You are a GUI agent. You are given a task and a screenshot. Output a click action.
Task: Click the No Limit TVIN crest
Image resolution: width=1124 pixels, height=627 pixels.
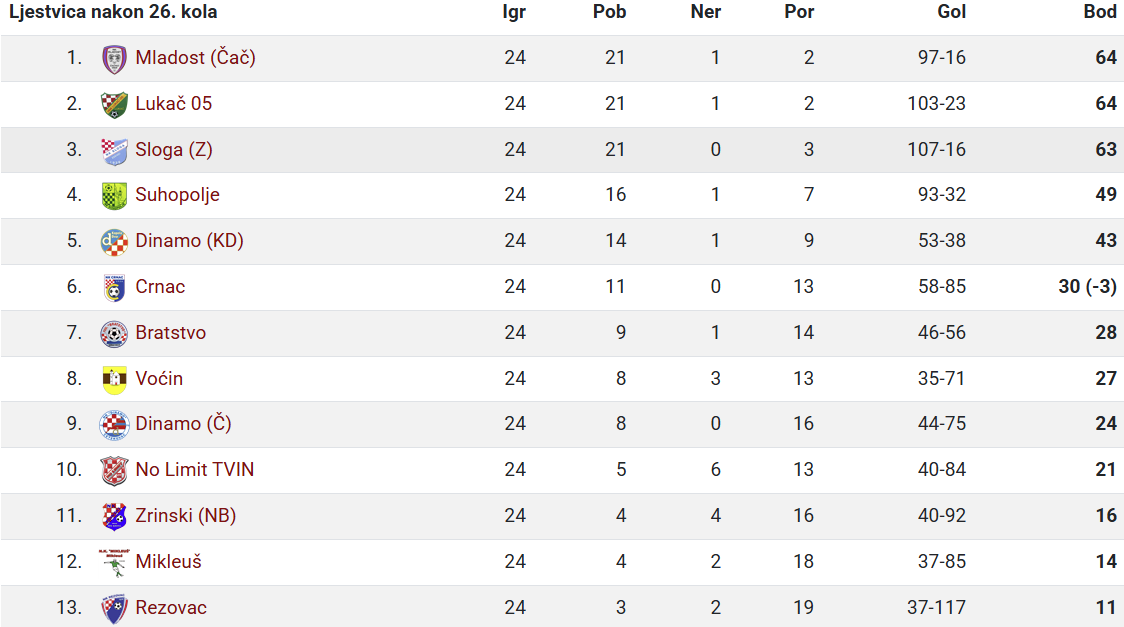point(114,471)
